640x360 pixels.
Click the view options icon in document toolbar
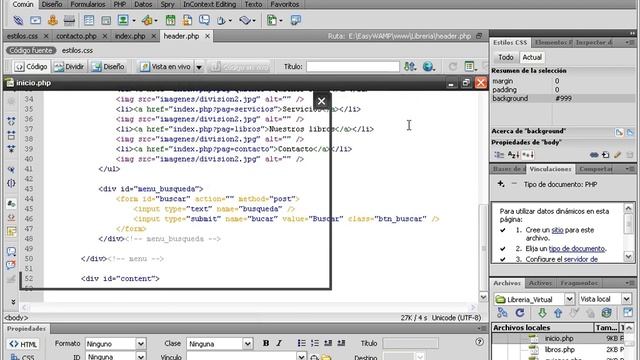(x=469, y=66)
